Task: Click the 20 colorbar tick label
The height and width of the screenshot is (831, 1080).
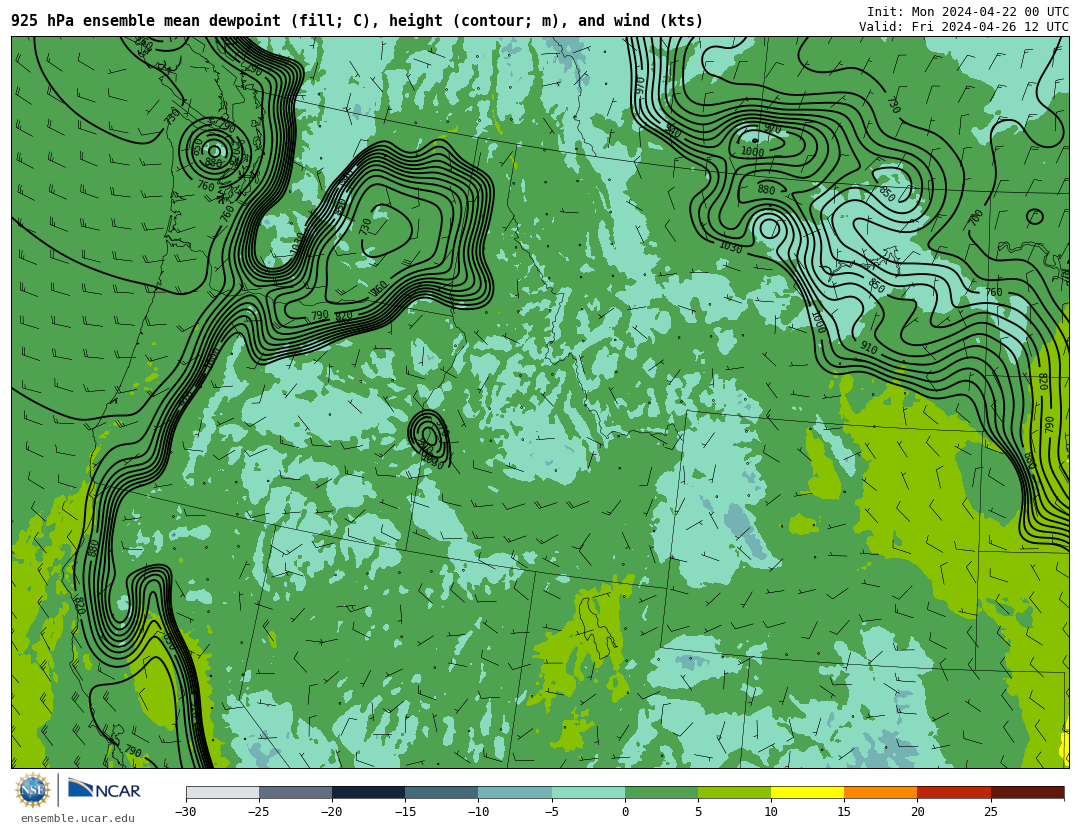Action: [x=917, y=812]
